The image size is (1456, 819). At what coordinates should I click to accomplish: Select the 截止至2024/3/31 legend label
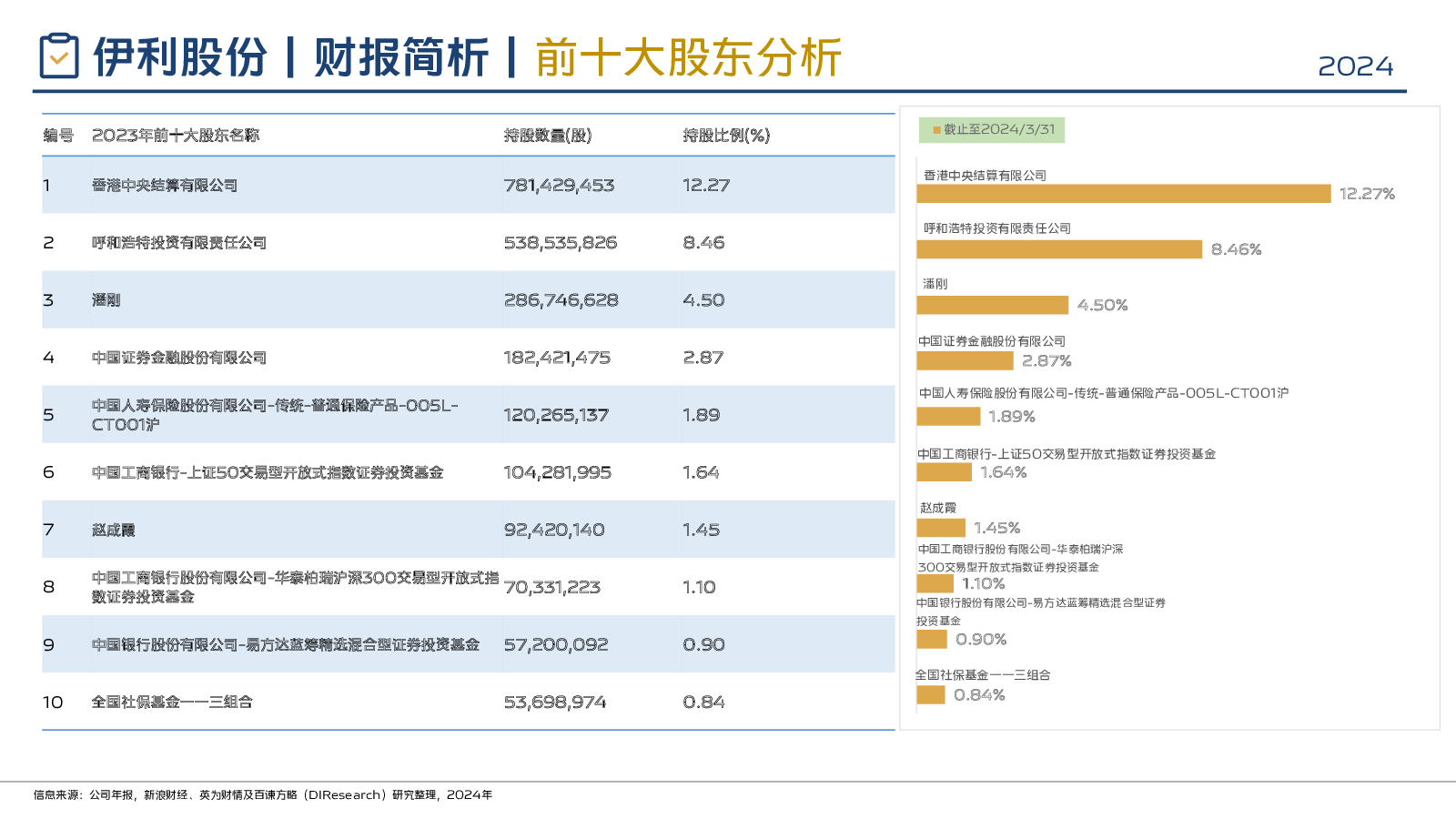pyautogui.click(x=998, y=130)
